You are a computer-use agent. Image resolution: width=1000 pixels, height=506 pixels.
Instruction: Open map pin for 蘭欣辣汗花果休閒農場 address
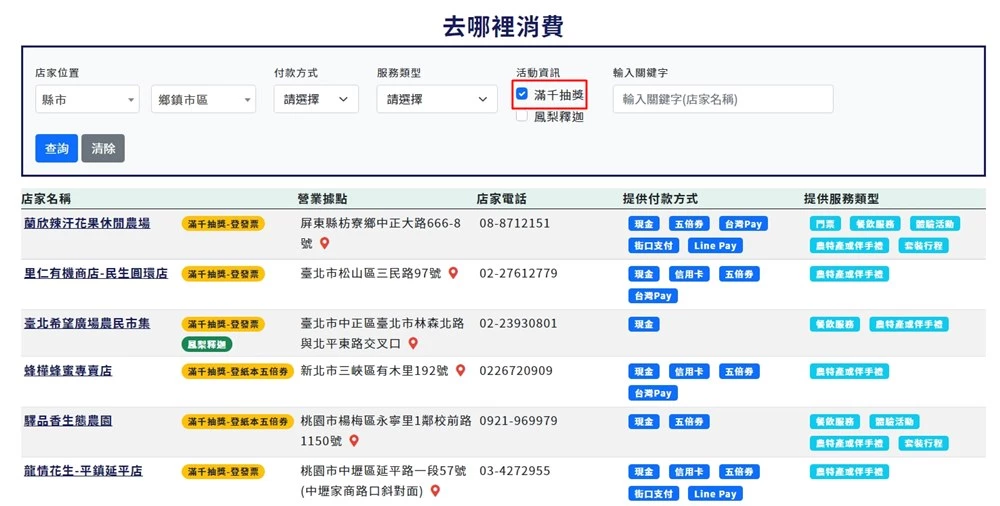point(325,243)
